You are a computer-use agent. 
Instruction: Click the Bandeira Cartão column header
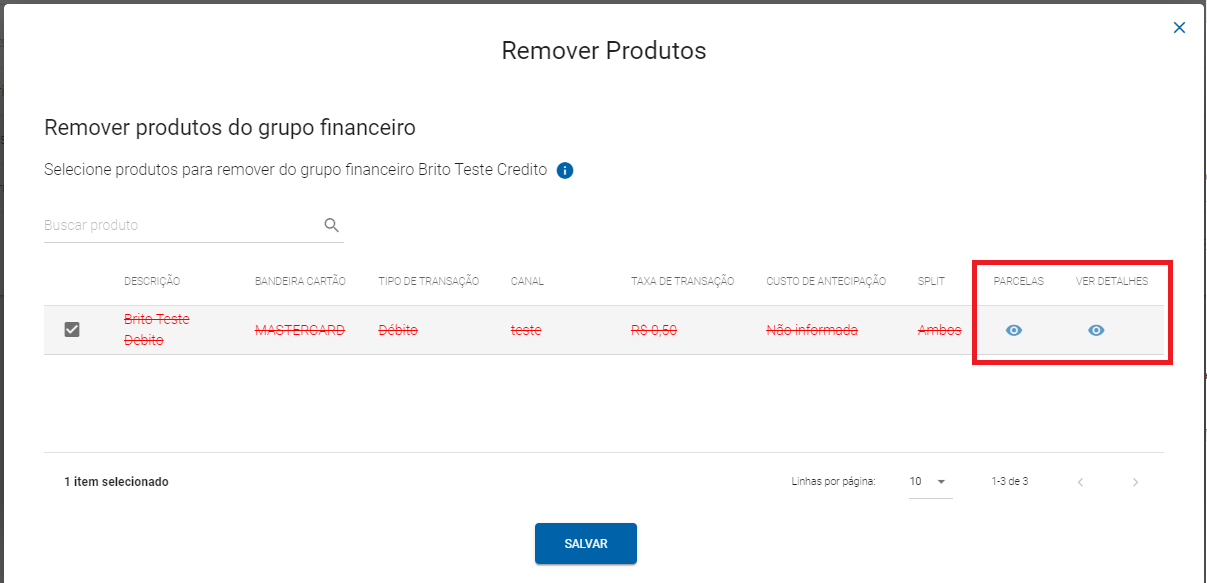click(300, 281)
